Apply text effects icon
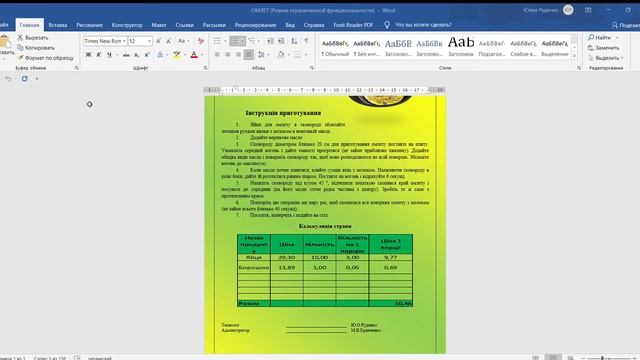The width and height of the screenshot is (640, 360). tap(160, 55)
